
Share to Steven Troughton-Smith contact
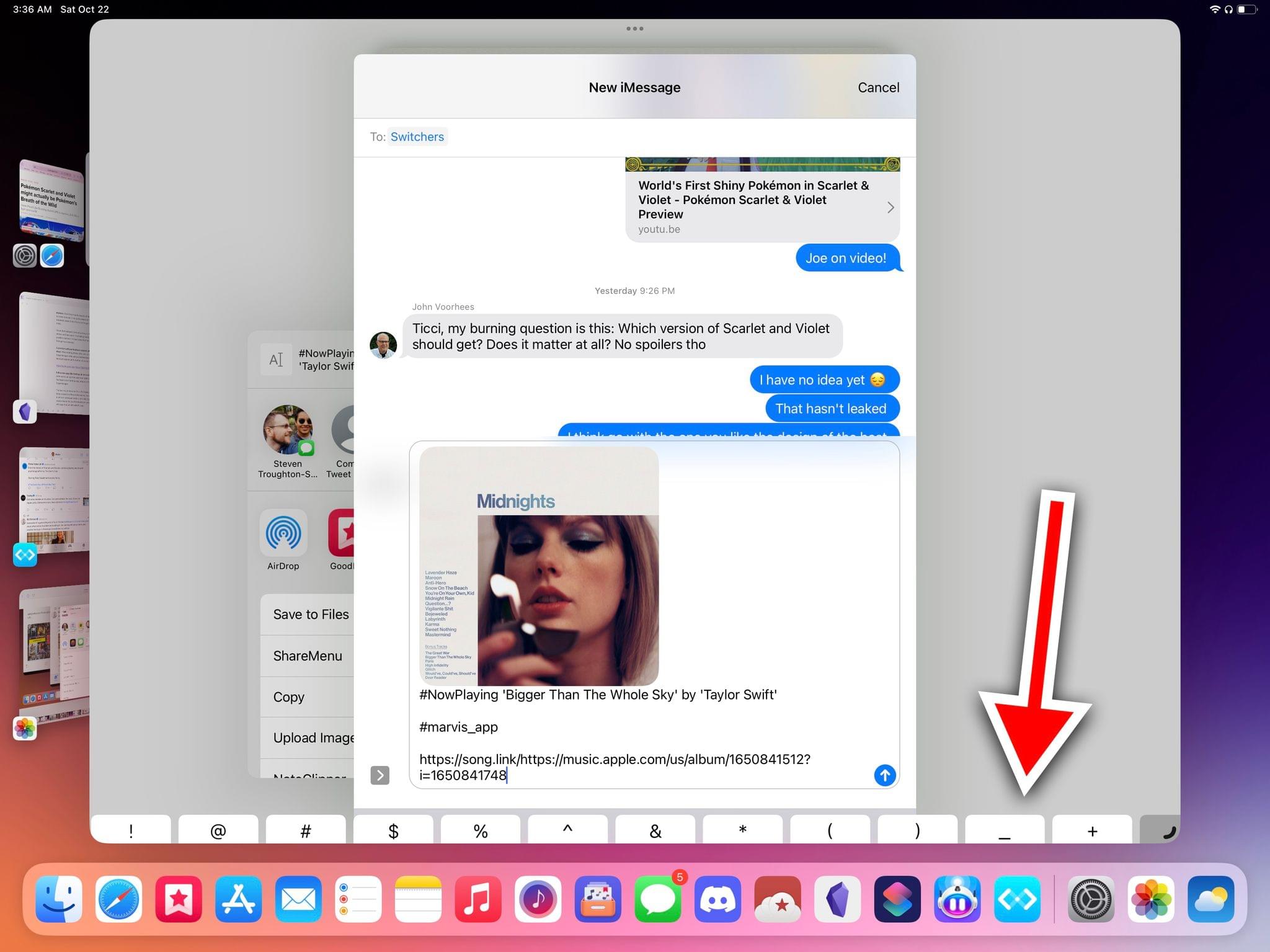[x=288, y=442]
